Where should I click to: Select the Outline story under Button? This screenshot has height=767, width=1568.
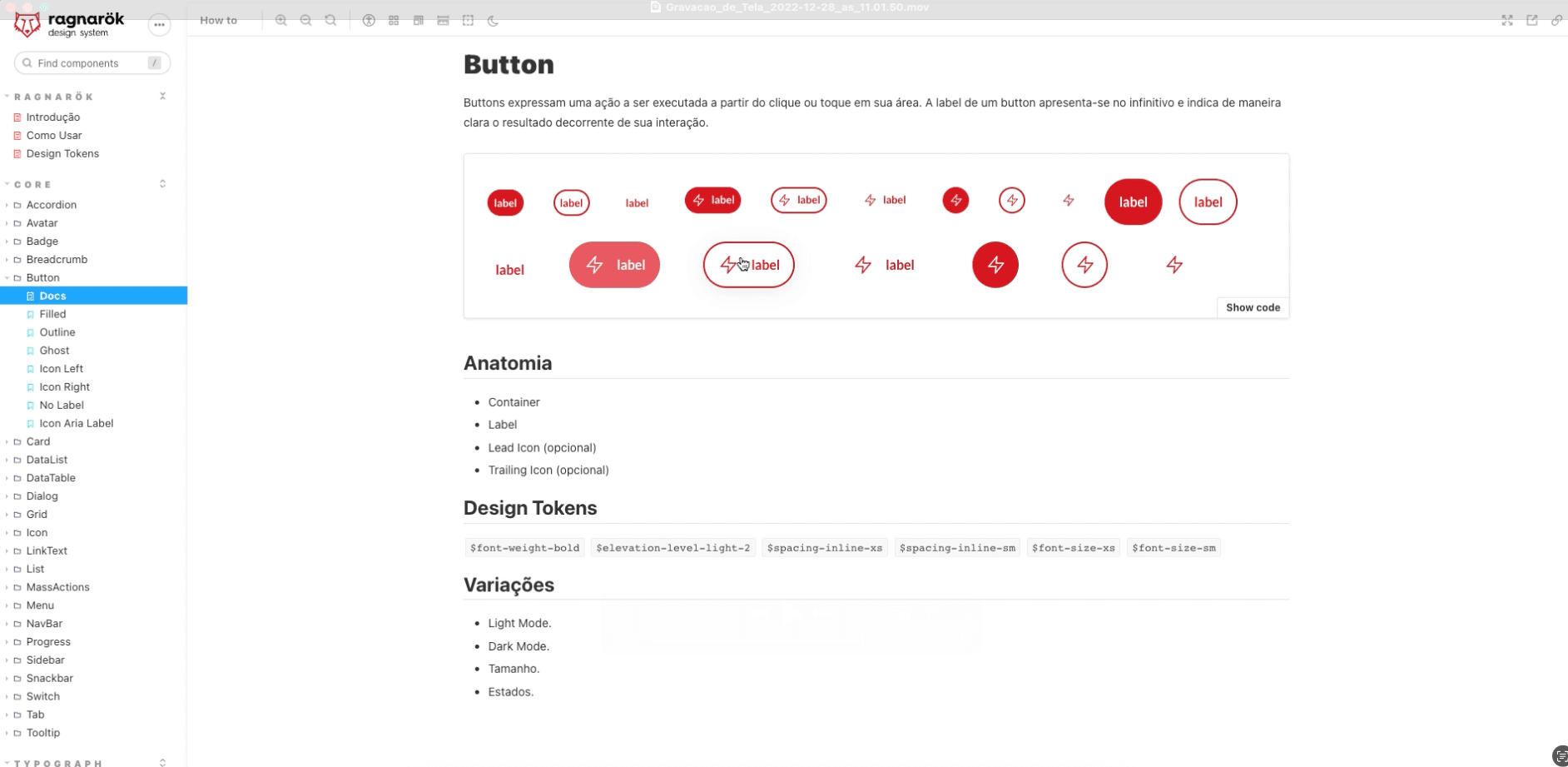pos(57,332)
